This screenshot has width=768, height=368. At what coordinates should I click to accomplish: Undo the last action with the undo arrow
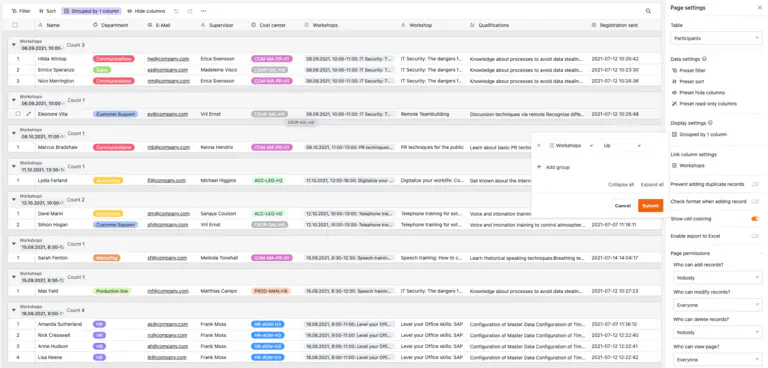[x=176, y=11]
